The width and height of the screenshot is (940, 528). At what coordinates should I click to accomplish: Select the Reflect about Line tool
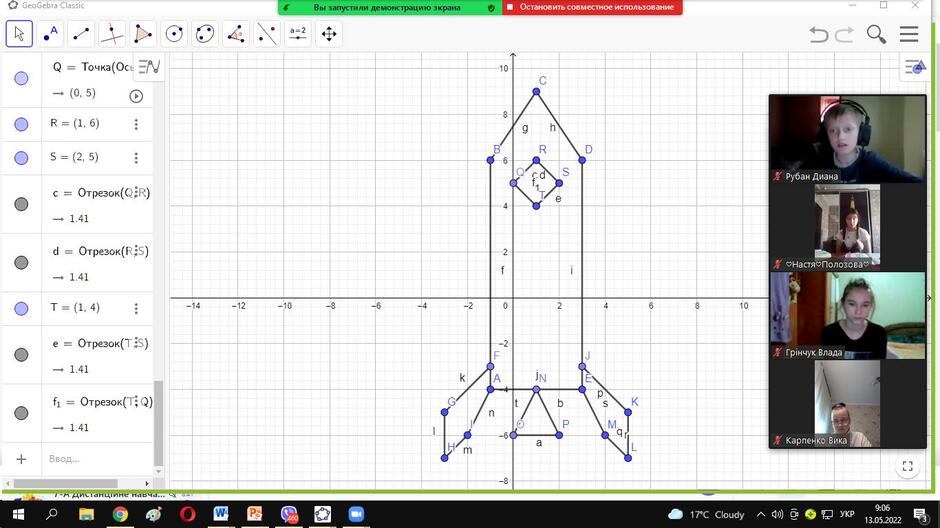coord(267,34)
